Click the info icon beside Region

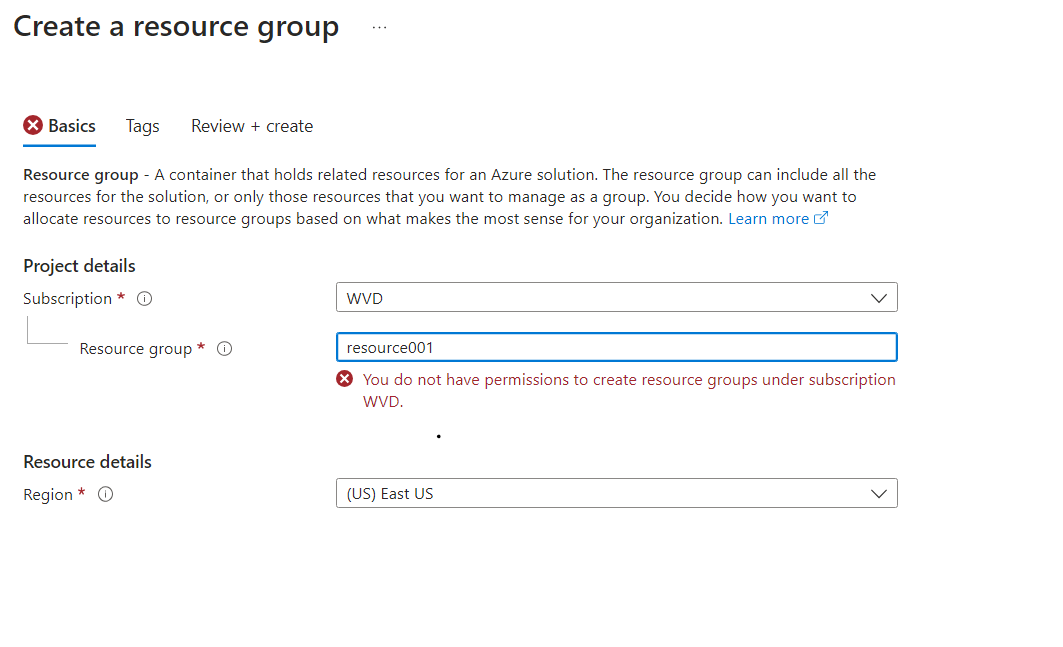pyautogui.click(x=106, y=494)
